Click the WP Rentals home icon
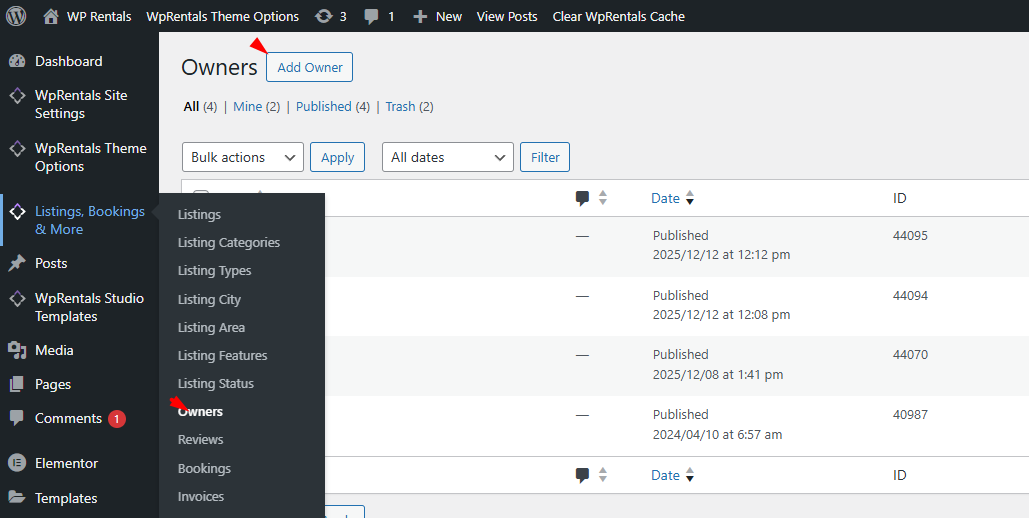1029x518 pixels. click(51, 16)
